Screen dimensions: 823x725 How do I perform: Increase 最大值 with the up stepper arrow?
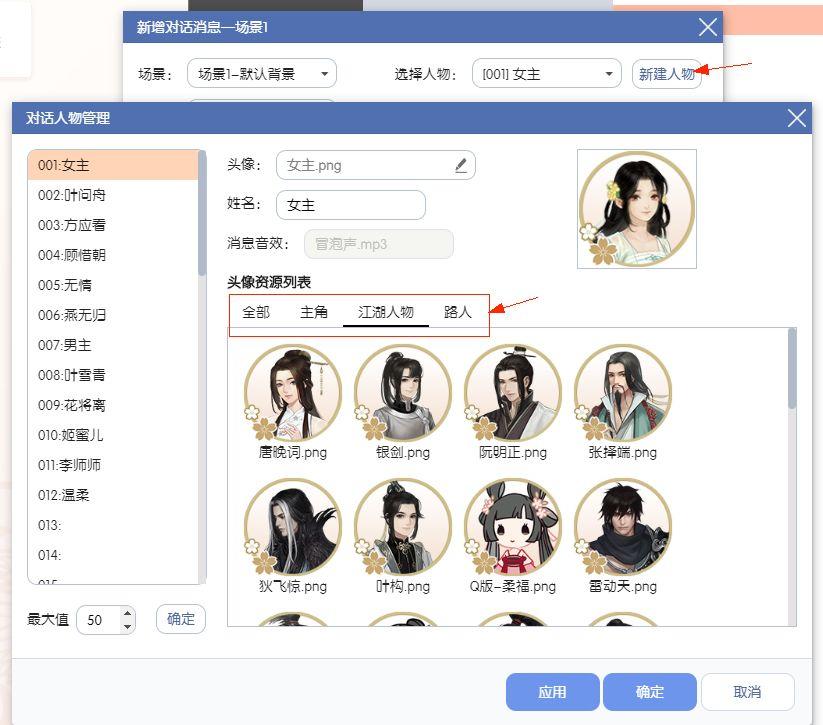coord(127,613)
